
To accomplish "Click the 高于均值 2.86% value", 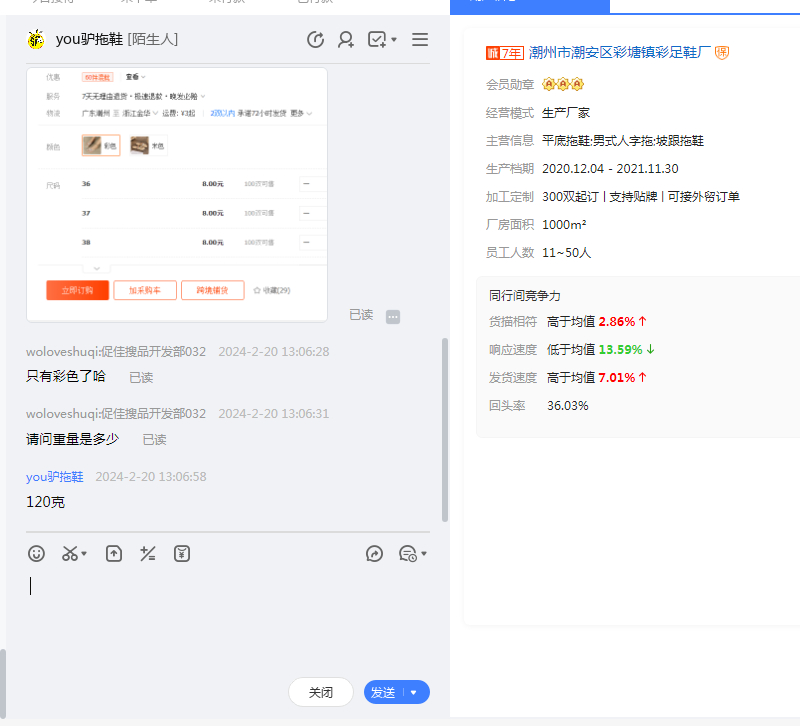I will point(597,321).
